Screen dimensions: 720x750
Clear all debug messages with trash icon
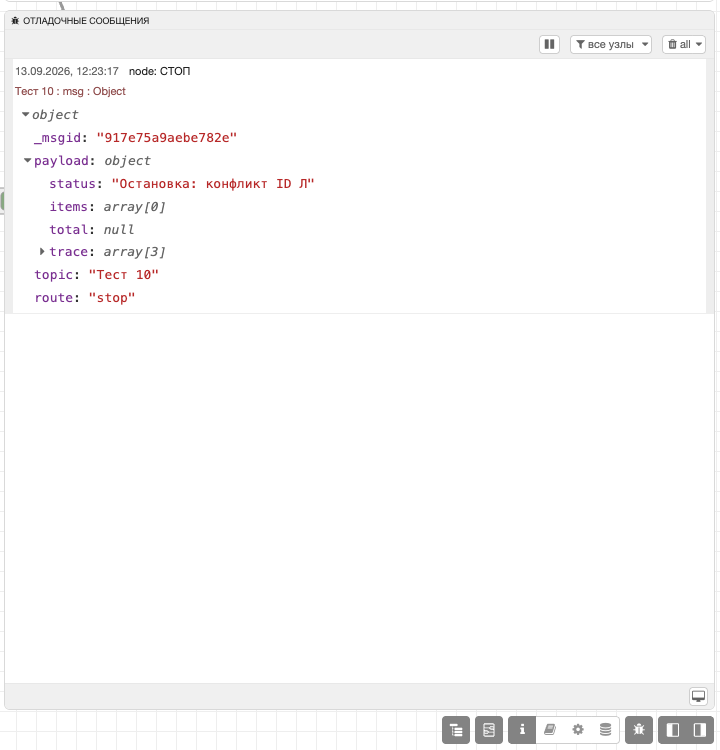click(673, 44)
